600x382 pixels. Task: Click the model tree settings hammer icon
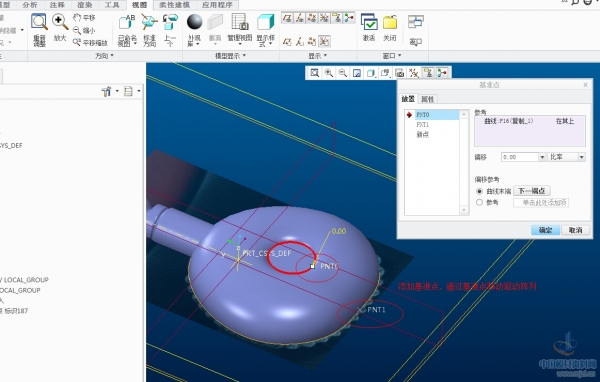tap(106, 91)
